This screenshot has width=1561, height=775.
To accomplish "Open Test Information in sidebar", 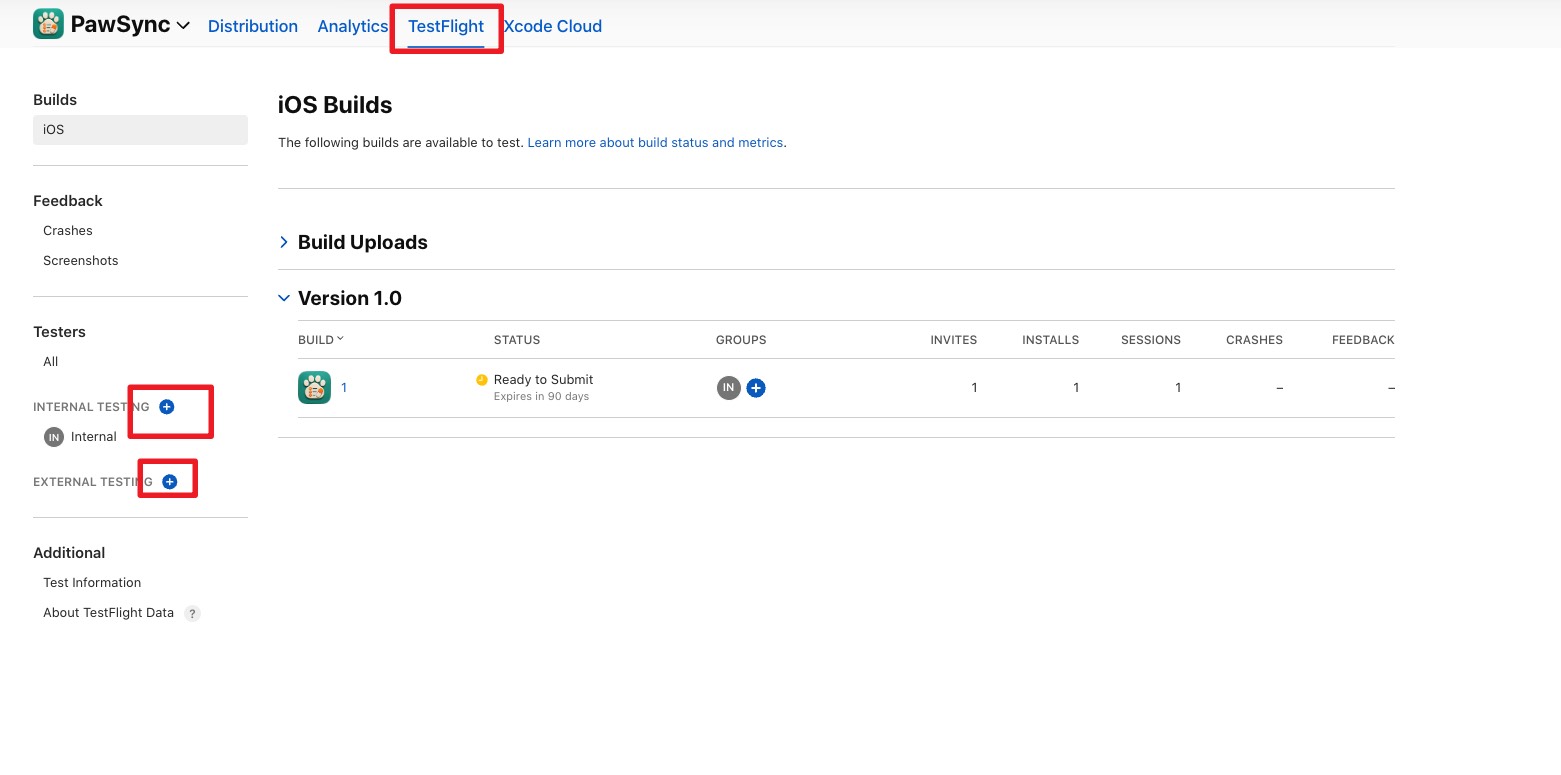I will (92, 583).
